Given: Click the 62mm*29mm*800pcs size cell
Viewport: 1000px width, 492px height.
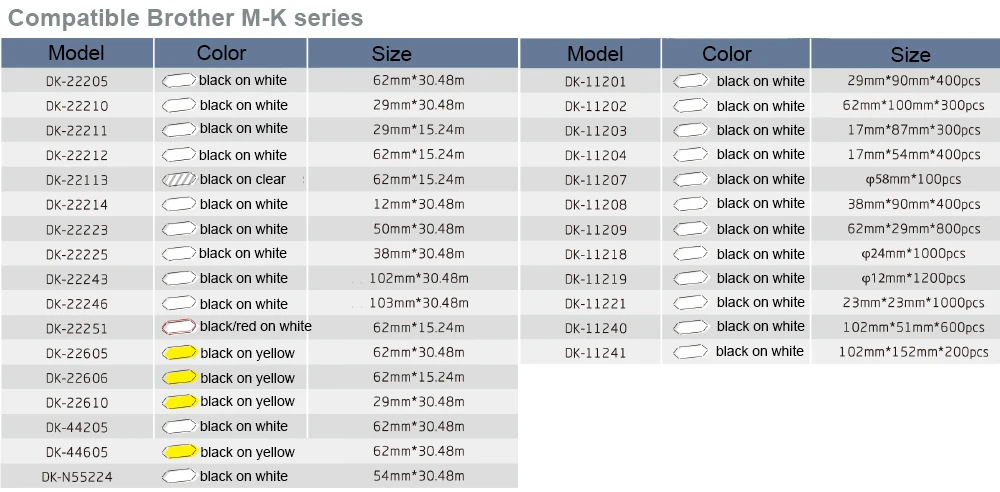Looking at the screenshot, I should (x=914, y=229).
